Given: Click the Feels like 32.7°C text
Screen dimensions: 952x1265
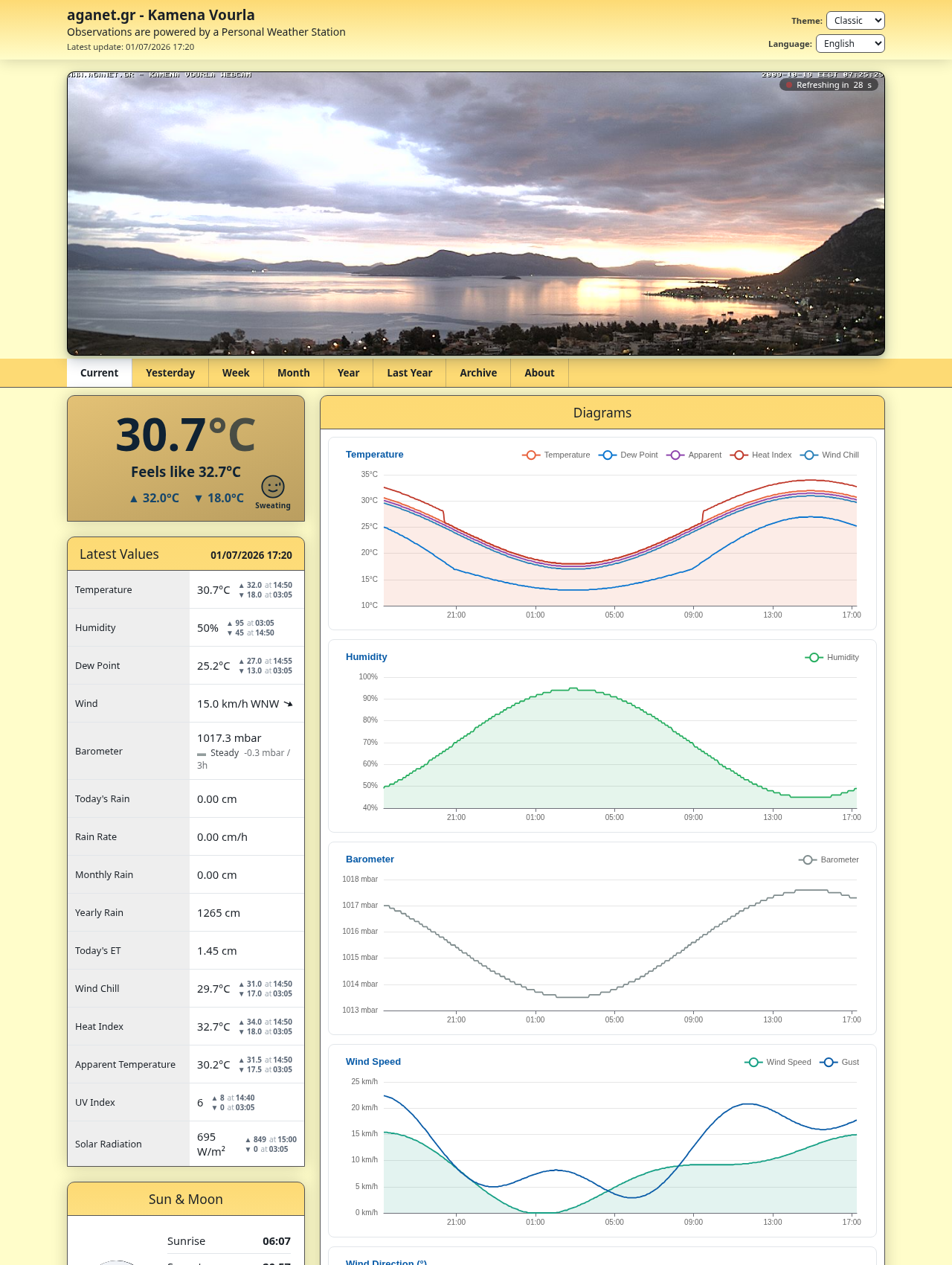Looking at the screenshot, I should (x=186, y=472).
